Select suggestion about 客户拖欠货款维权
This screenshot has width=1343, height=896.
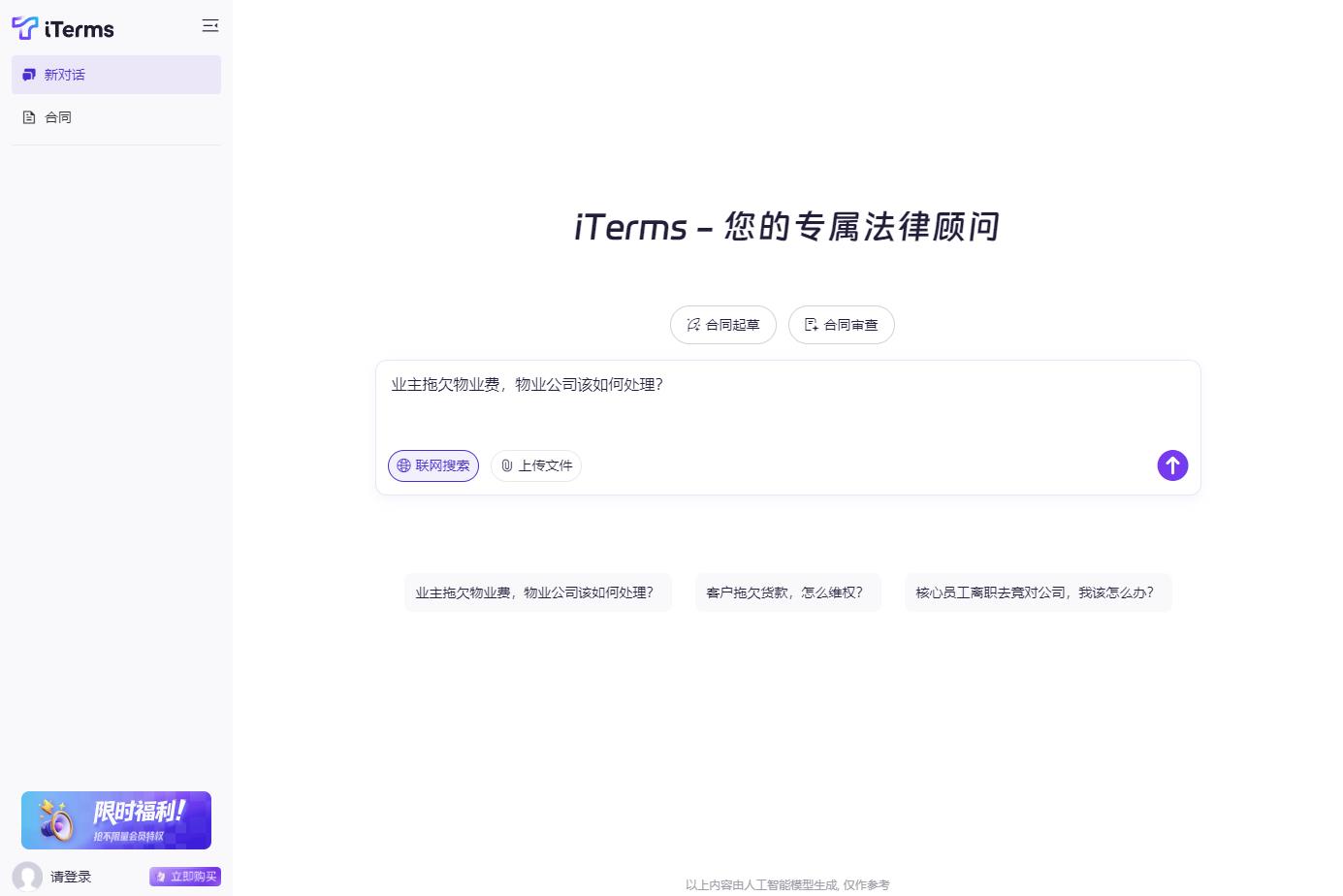[x=787, y=592]
